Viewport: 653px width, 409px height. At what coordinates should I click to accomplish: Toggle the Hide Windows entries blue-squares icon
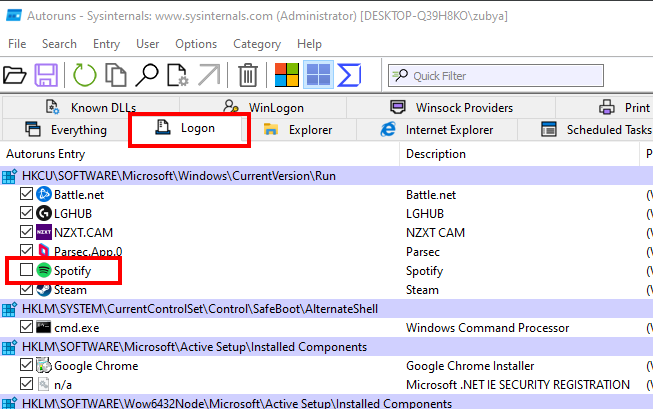(x=318, y=75)
